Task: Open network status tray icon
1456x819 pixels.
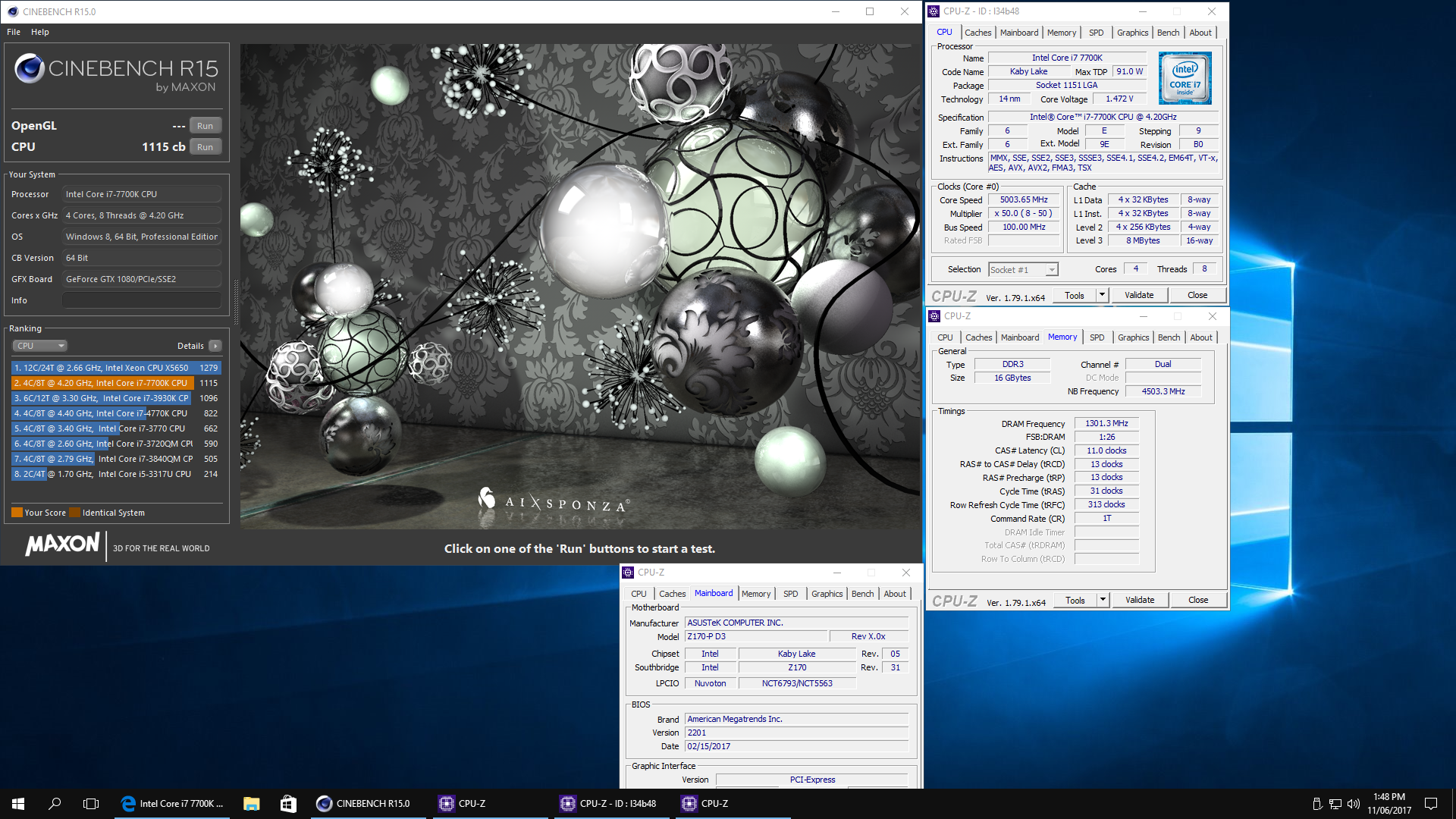Action: (1335, 804)
